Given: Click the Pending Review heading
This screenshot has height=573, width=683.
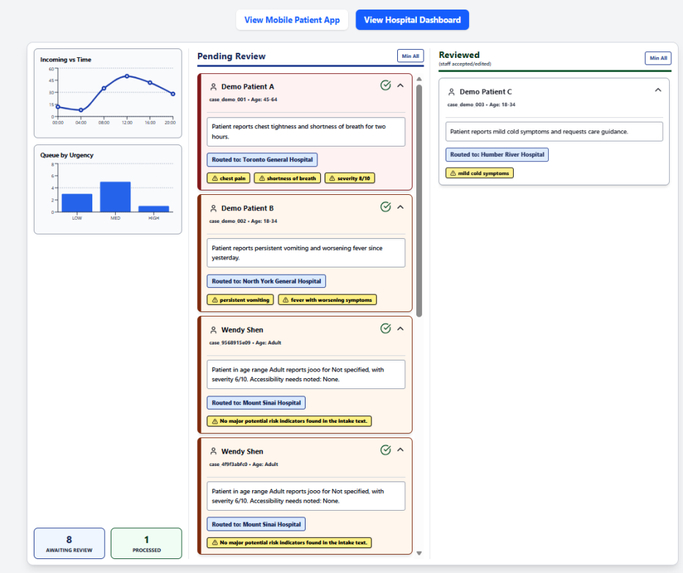Looking at the screenshot, I should click(x=231, y=56).
